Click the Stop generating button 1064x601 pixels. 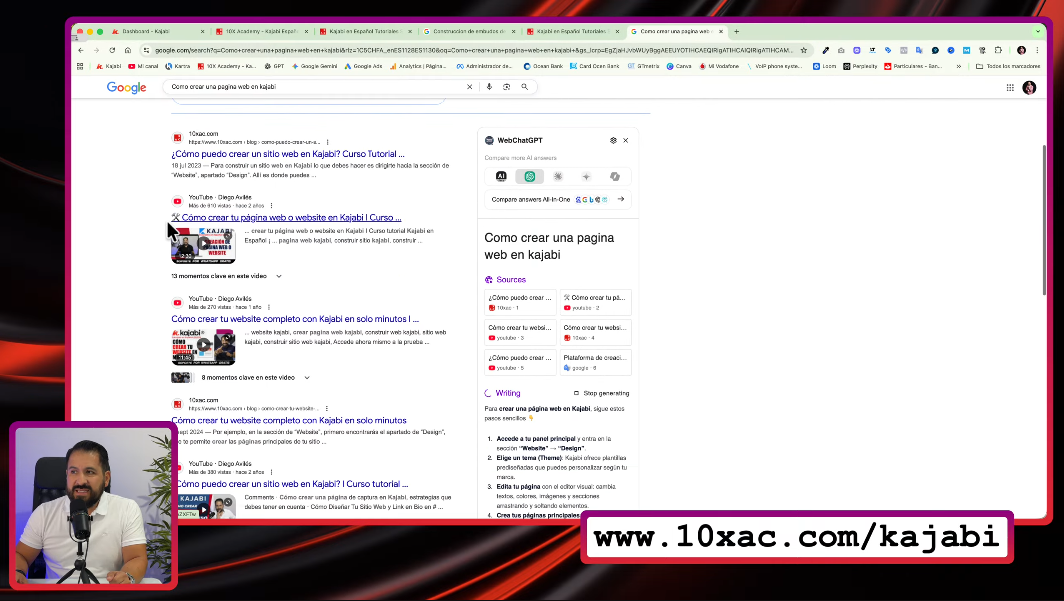[602, 393]
